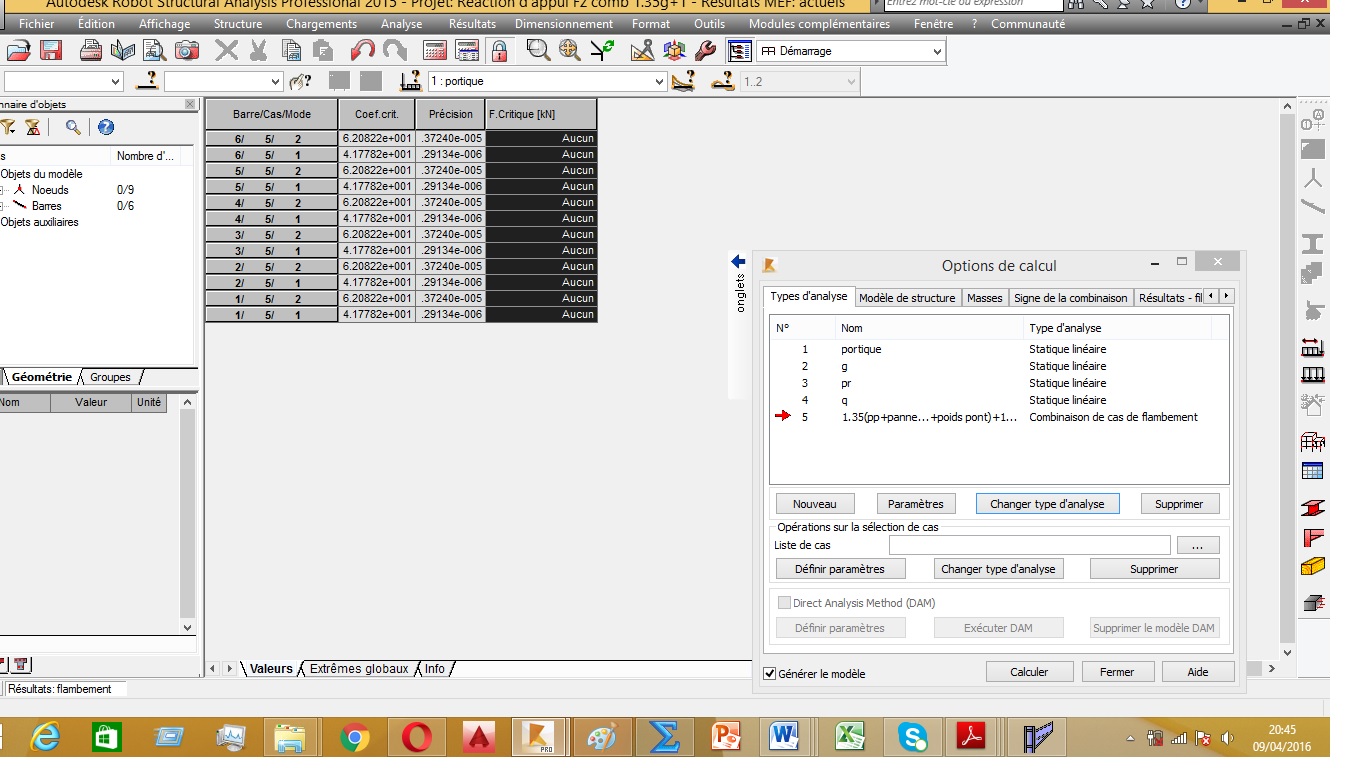Viewport: 1366px width, 768px height.
Task: Open the Chargements menu
Action: 321,24
